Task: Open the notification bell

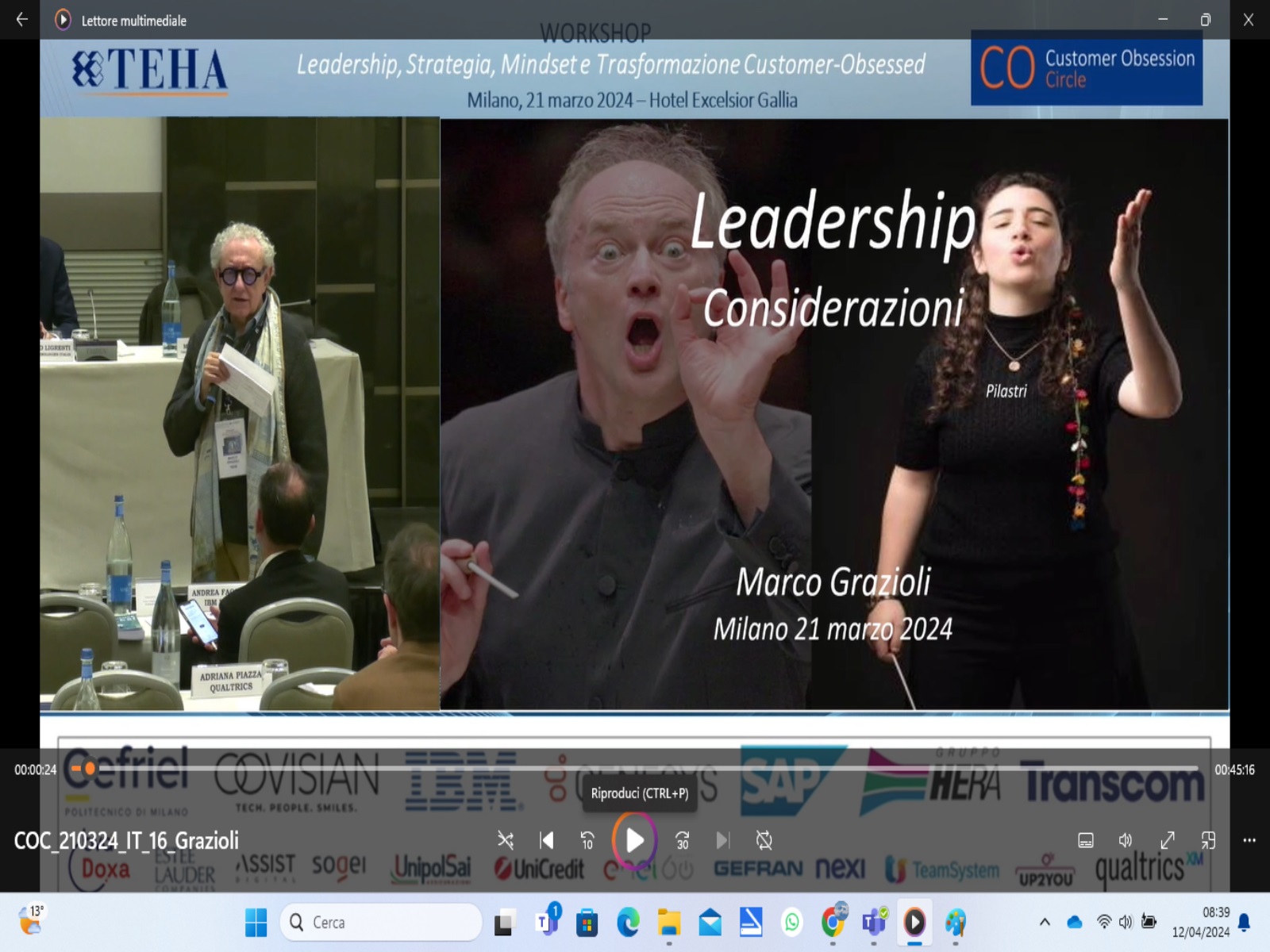Action: point(1245,922)
